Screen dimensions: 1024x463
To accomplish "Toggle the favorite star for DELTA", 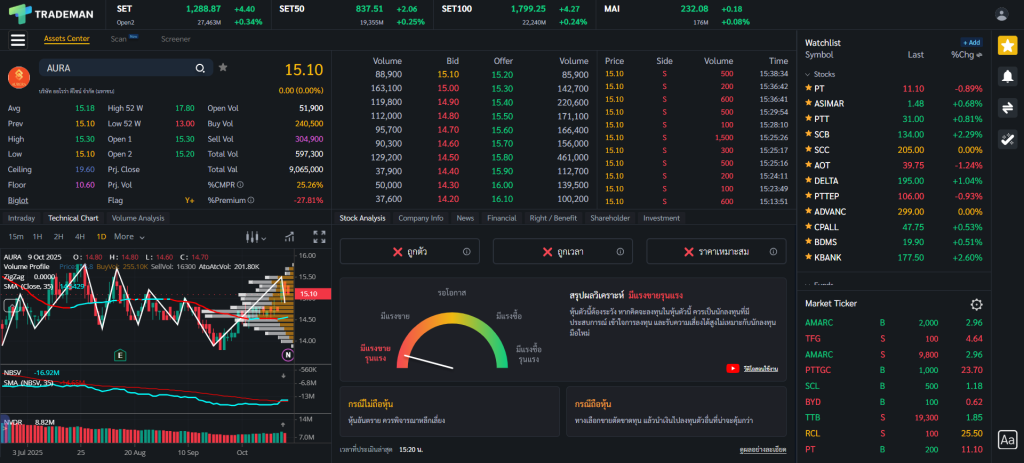I will tap(808, 181).
